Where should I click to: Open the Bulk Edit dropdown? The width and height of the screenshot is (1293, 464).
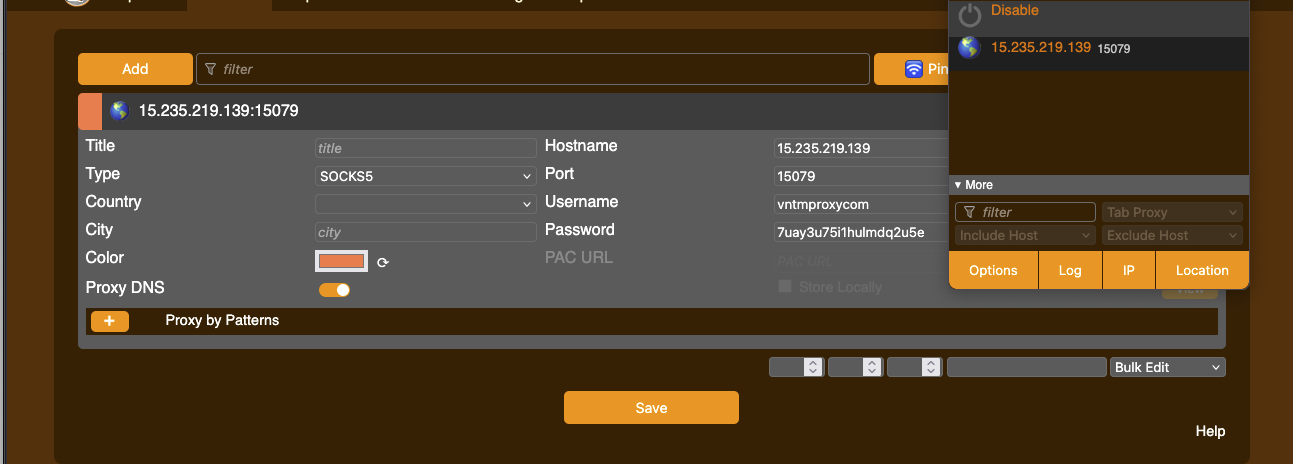click(x=1167, y=367)
